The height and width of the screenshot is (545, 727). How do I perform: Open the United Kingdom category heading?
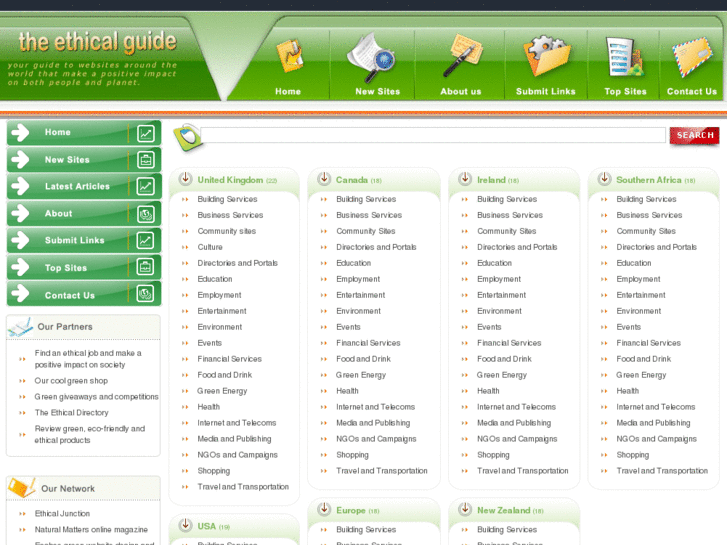click(x=230, y=180)
